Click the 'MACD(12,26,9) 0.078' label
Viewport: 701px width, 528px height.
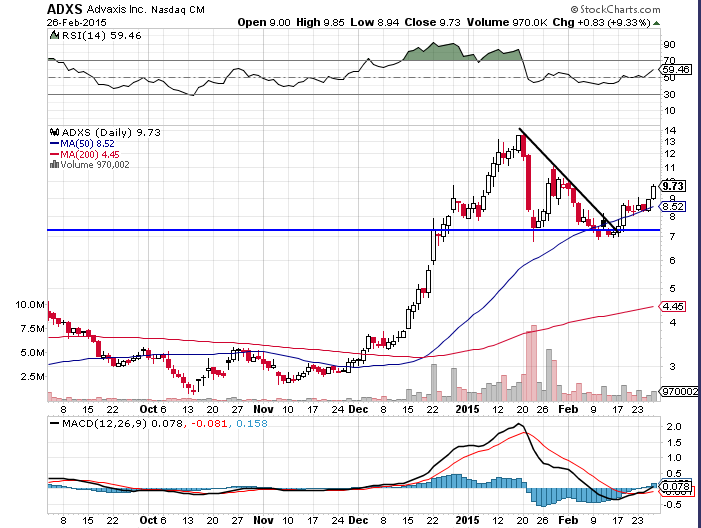pyautogui.click(x=122, y=423)
